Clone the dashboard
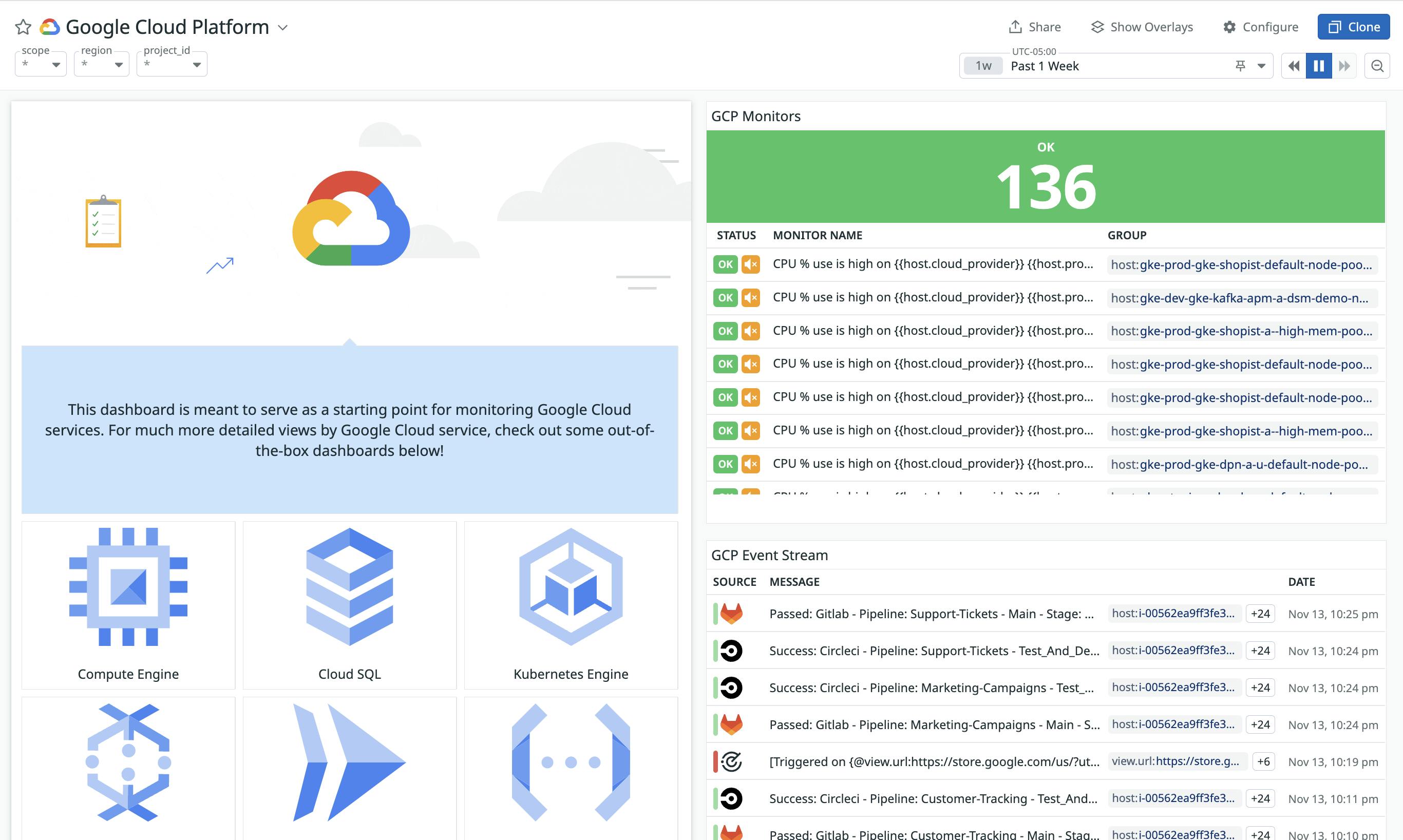Screen dimensions: 1403x840 coord(1354,26)
